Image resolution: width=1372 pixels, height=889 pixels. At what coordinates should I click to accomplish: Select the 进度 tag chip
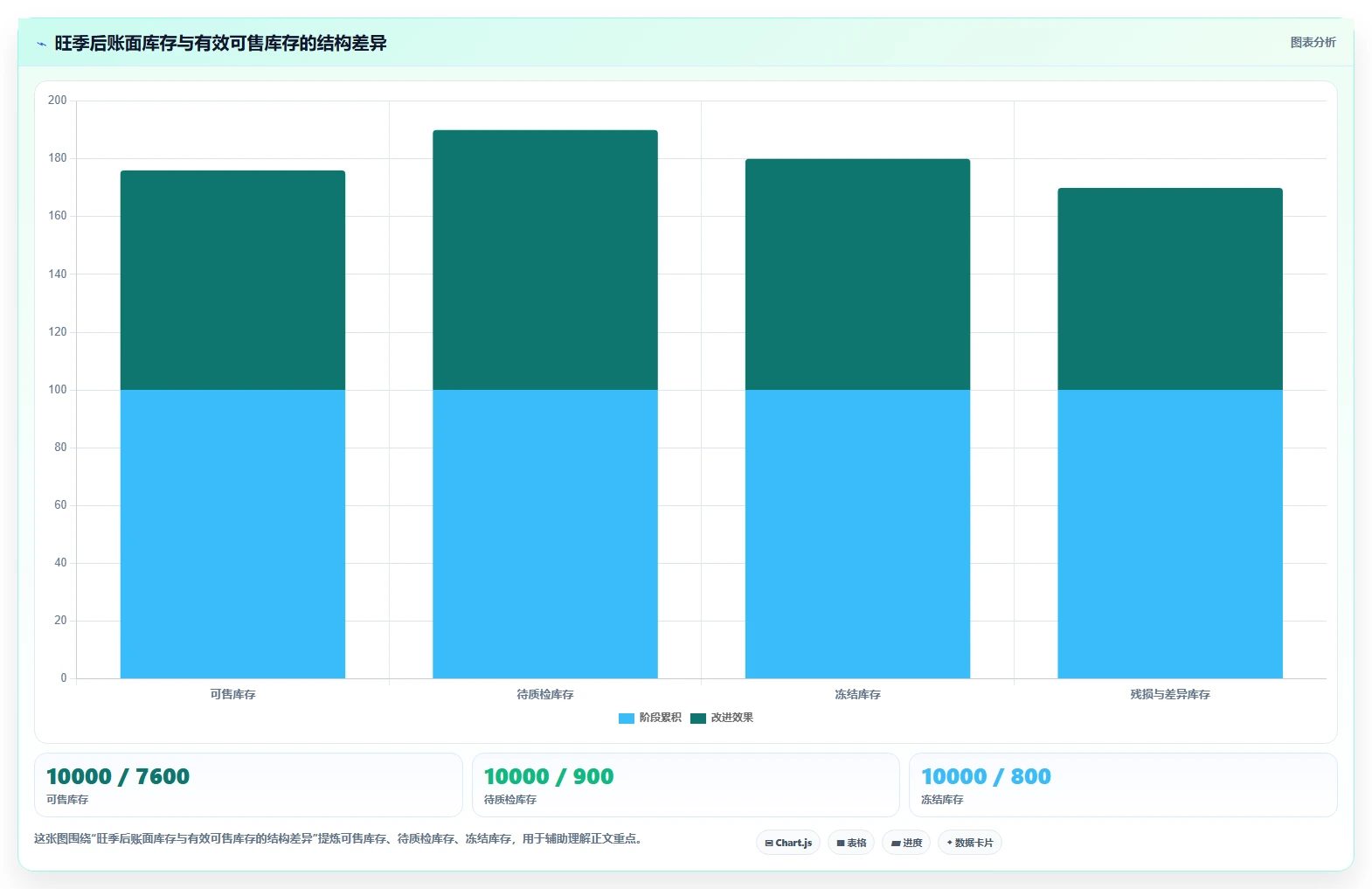[906, 843]
